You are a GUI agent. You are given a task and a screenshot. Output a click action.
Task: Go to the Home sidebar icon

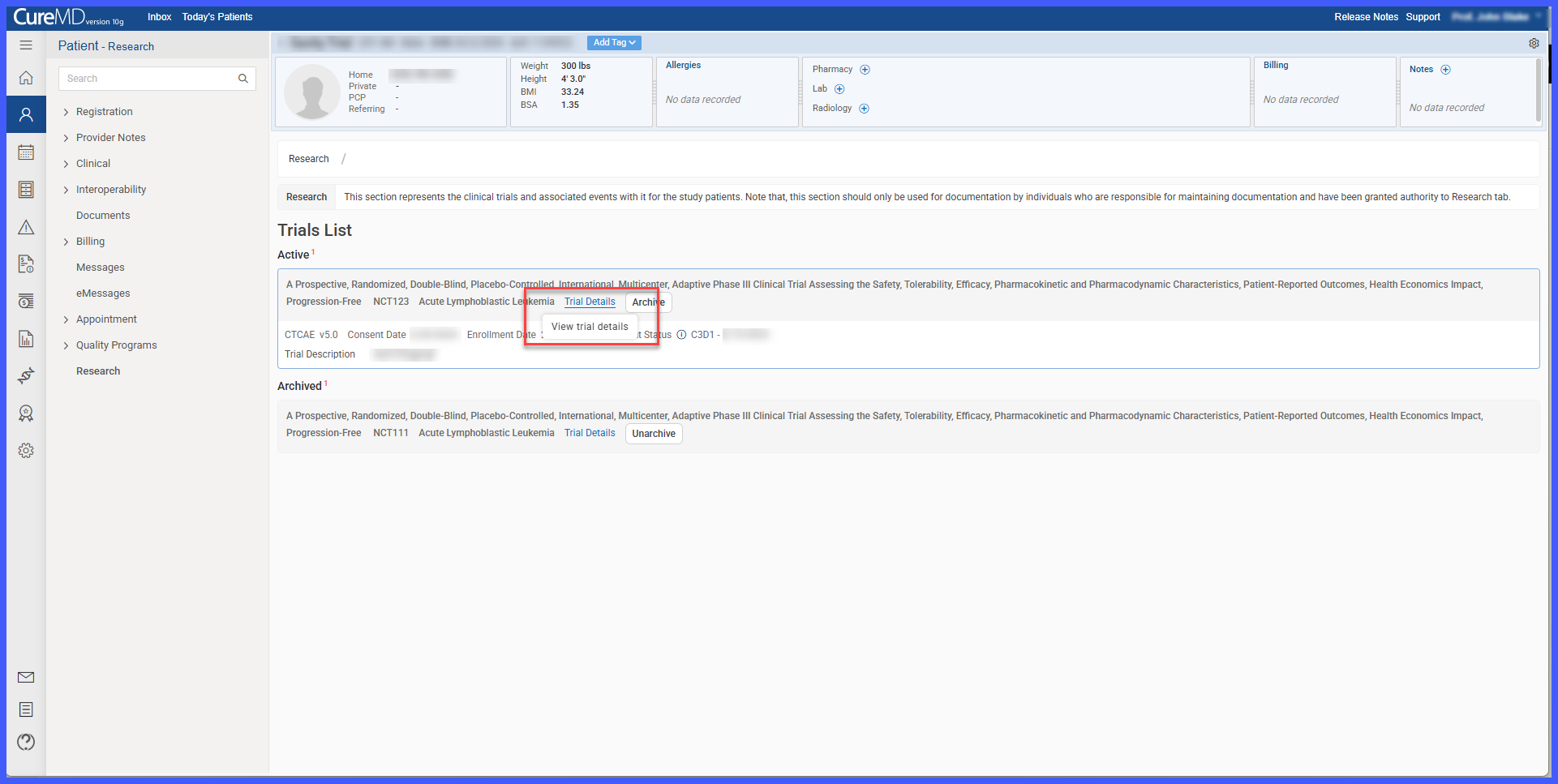point(26,78)
